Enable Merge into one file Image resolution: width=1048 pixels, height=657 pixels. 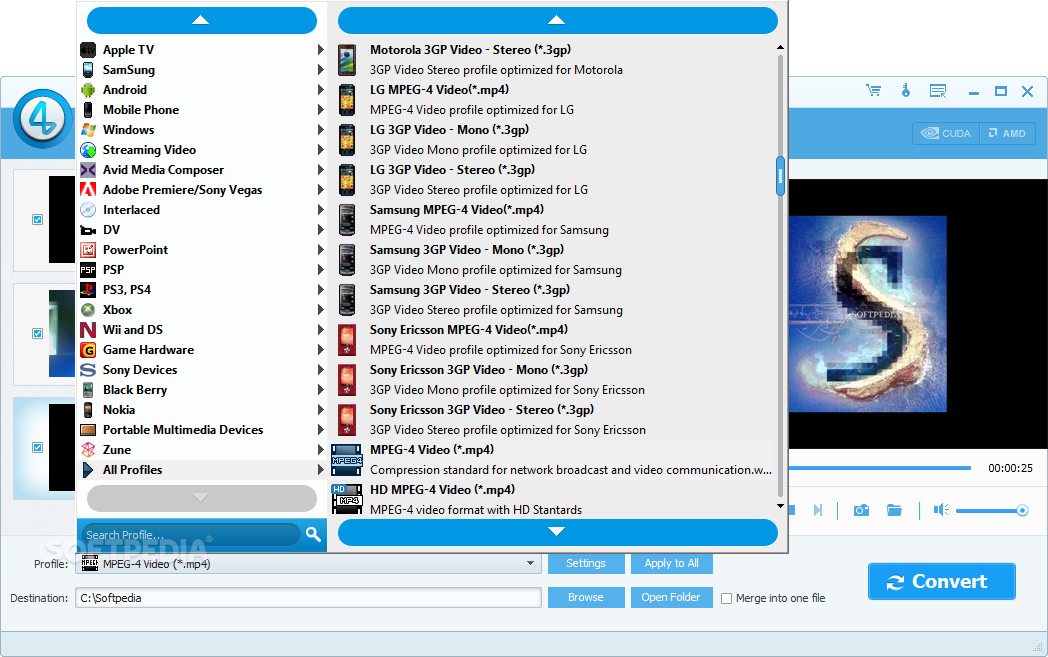click(x=727, y=599)
